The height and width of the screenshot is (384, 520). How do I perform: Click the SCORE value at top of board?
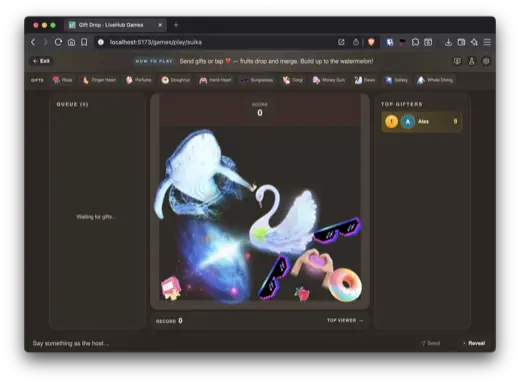point(260,113)
